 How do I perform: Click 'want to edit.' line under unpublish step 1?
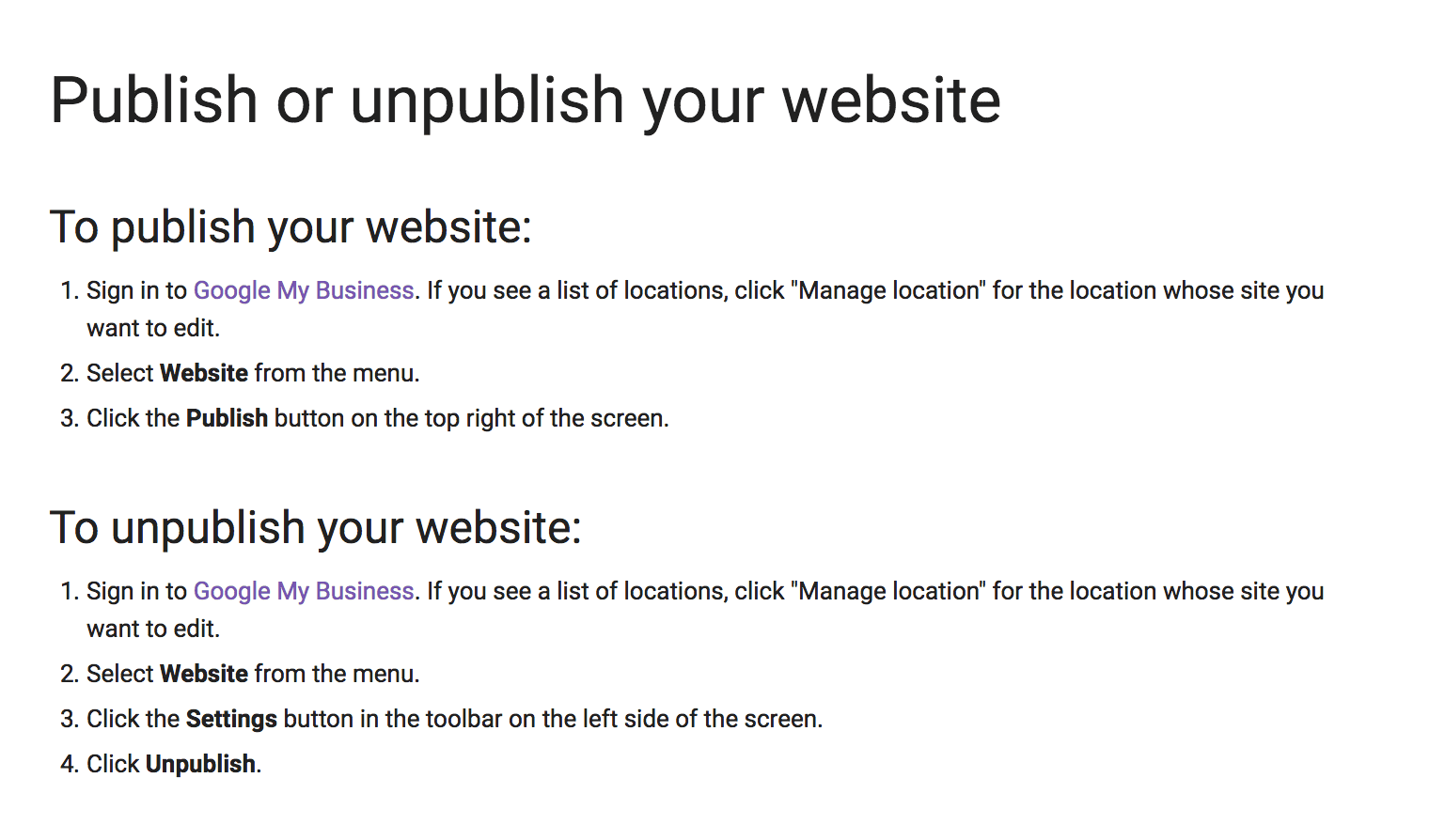(153, 629)
